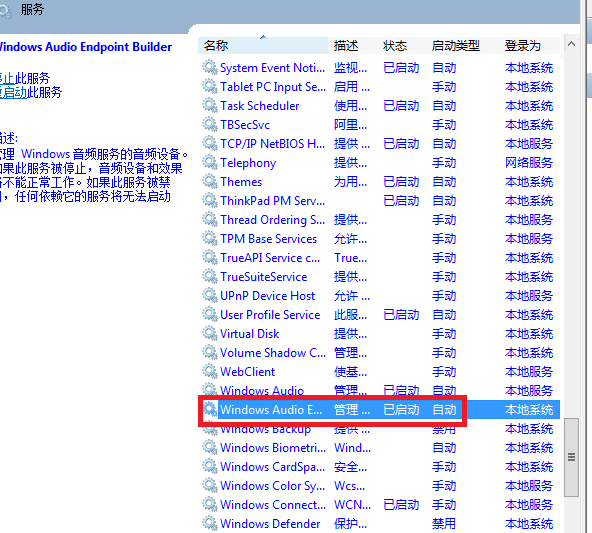Image resolution: width=592 pixels, height=533 pixels.
Task: Sort by the 登录为 column header
Action: click(523, 46)
